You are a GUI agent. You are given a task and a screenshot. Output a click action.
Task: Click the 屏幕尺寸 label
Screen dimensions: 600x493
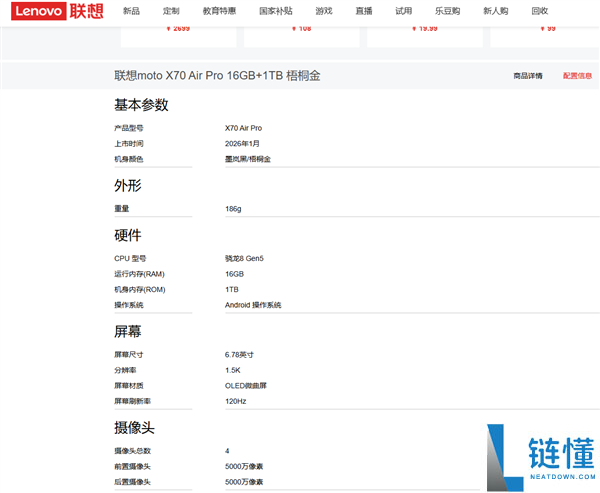pyautogui.click(x=129, y=355)
